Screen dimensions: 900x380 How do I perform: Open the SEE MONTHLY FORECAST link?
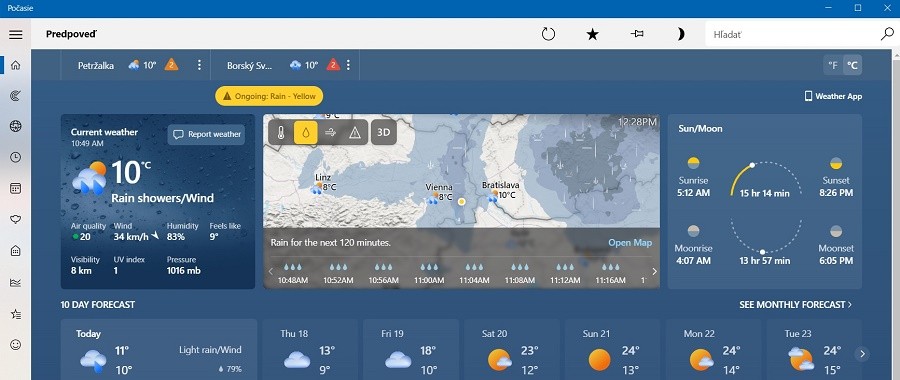pos(796,304)
